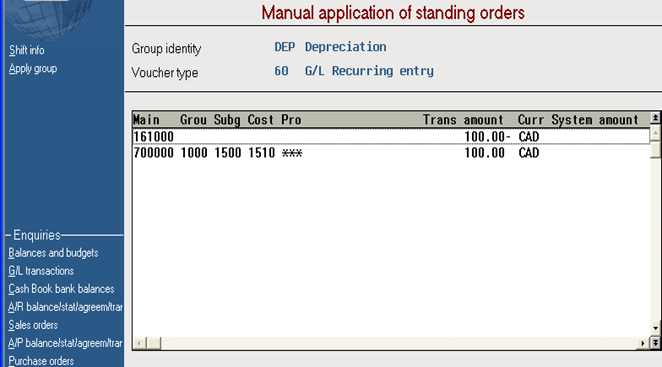Click the horizontal scrollbar left arrow

[140, 343]
